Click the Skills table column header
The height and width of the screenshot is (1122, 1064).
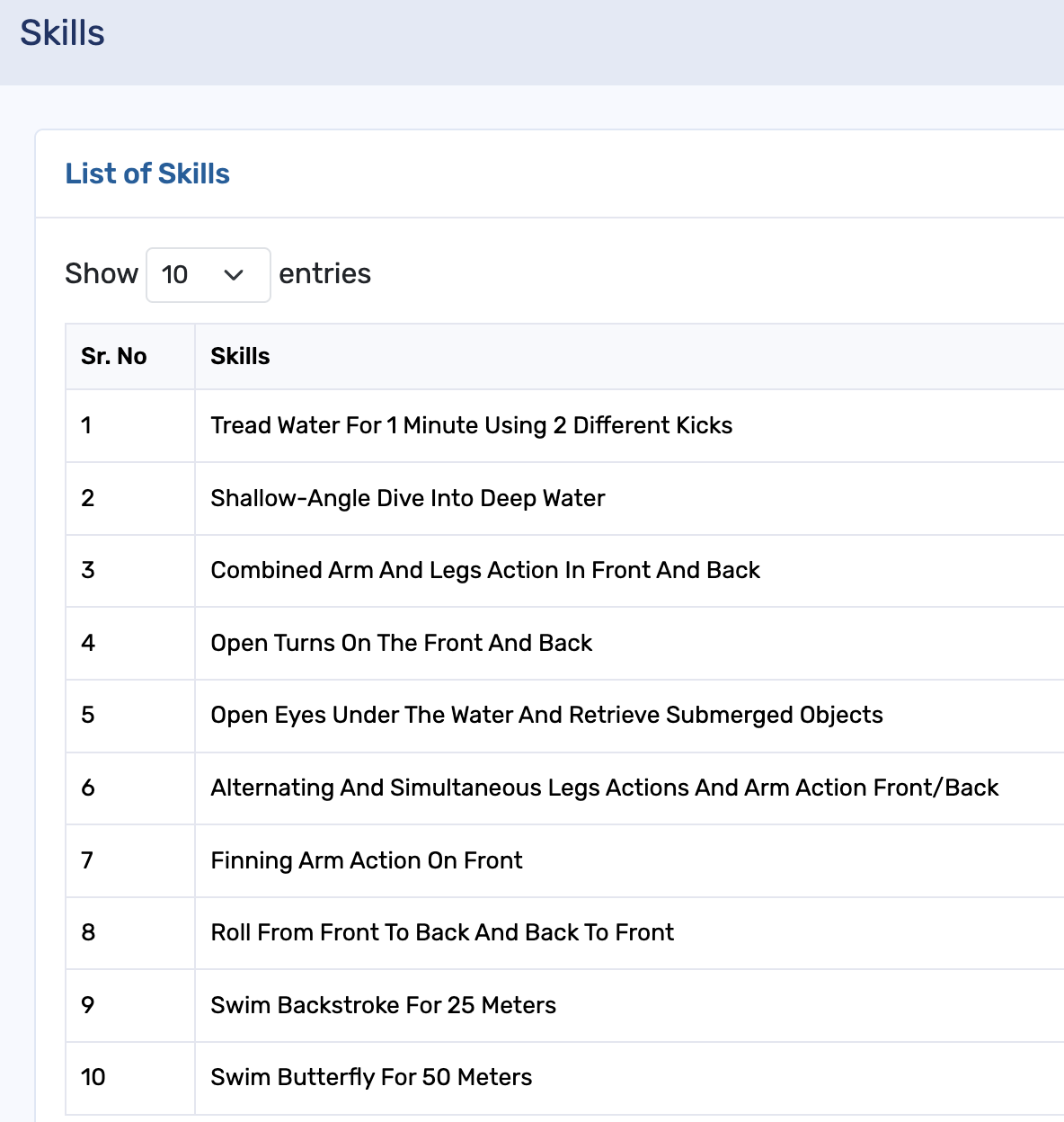[240, 357]
